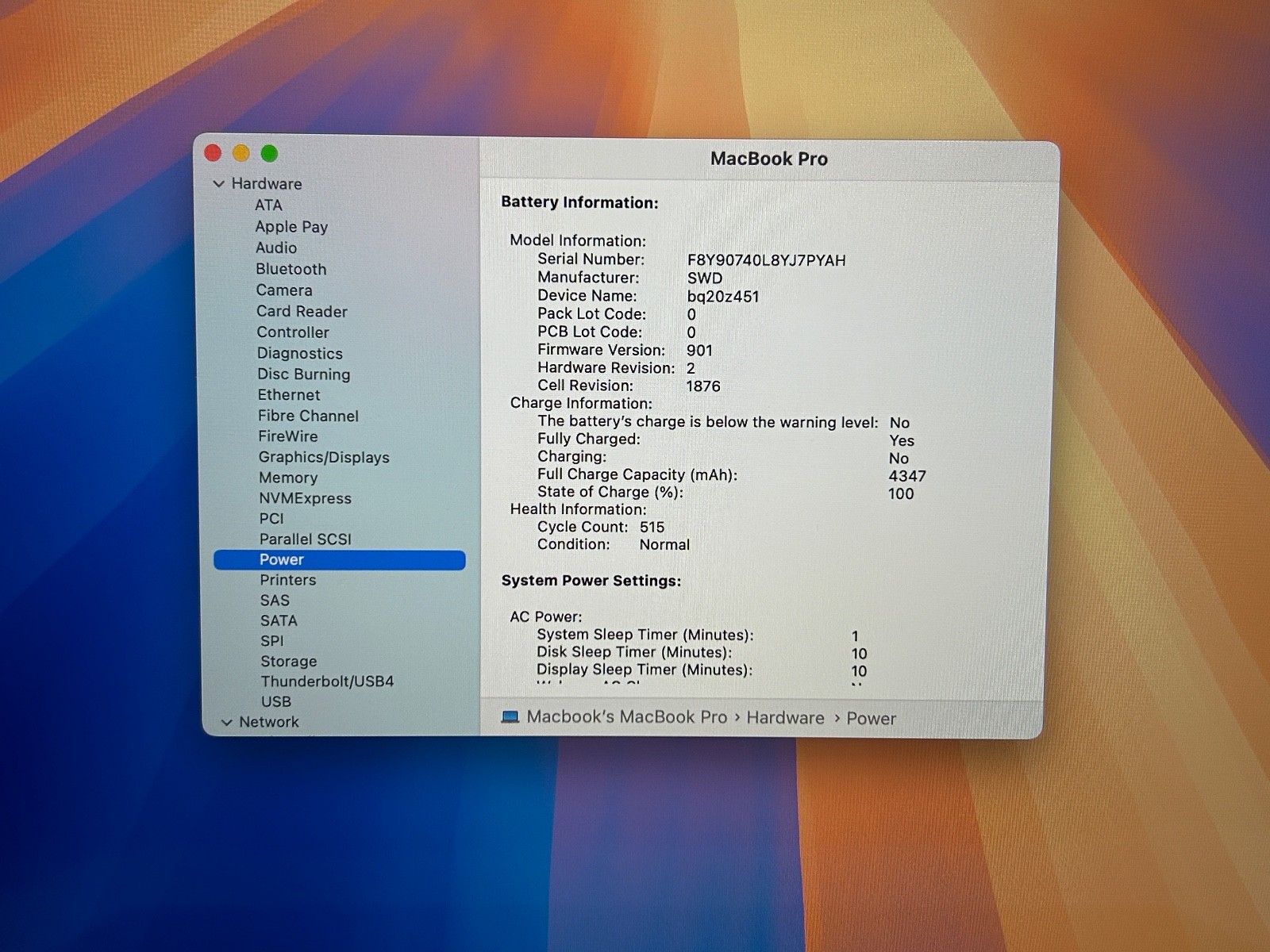The width and height of the screenshot is (1270, 952).
Task: Minimize window with the yellow button
Action: pyautogui.click(x=241, y=153)
